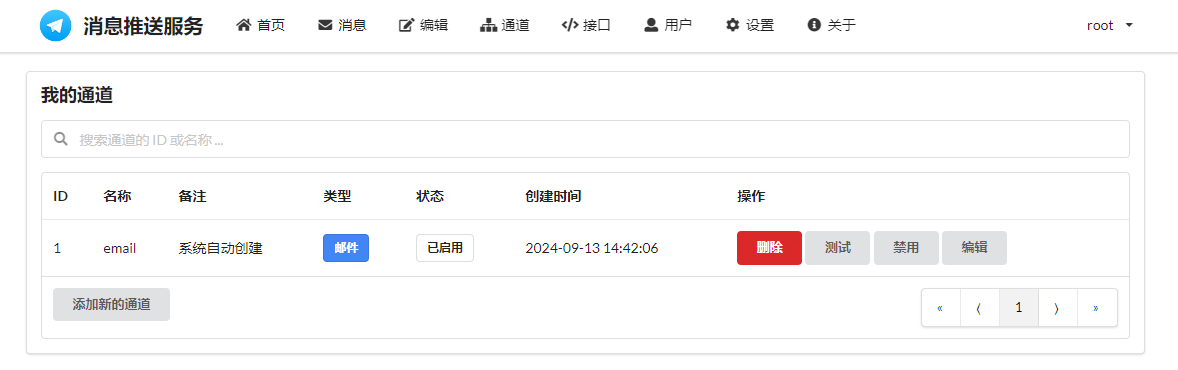Click the edit pencil icon in navbar
Image resolution: width=1178 pixels, height=370 pixels.
coord(406,26)
